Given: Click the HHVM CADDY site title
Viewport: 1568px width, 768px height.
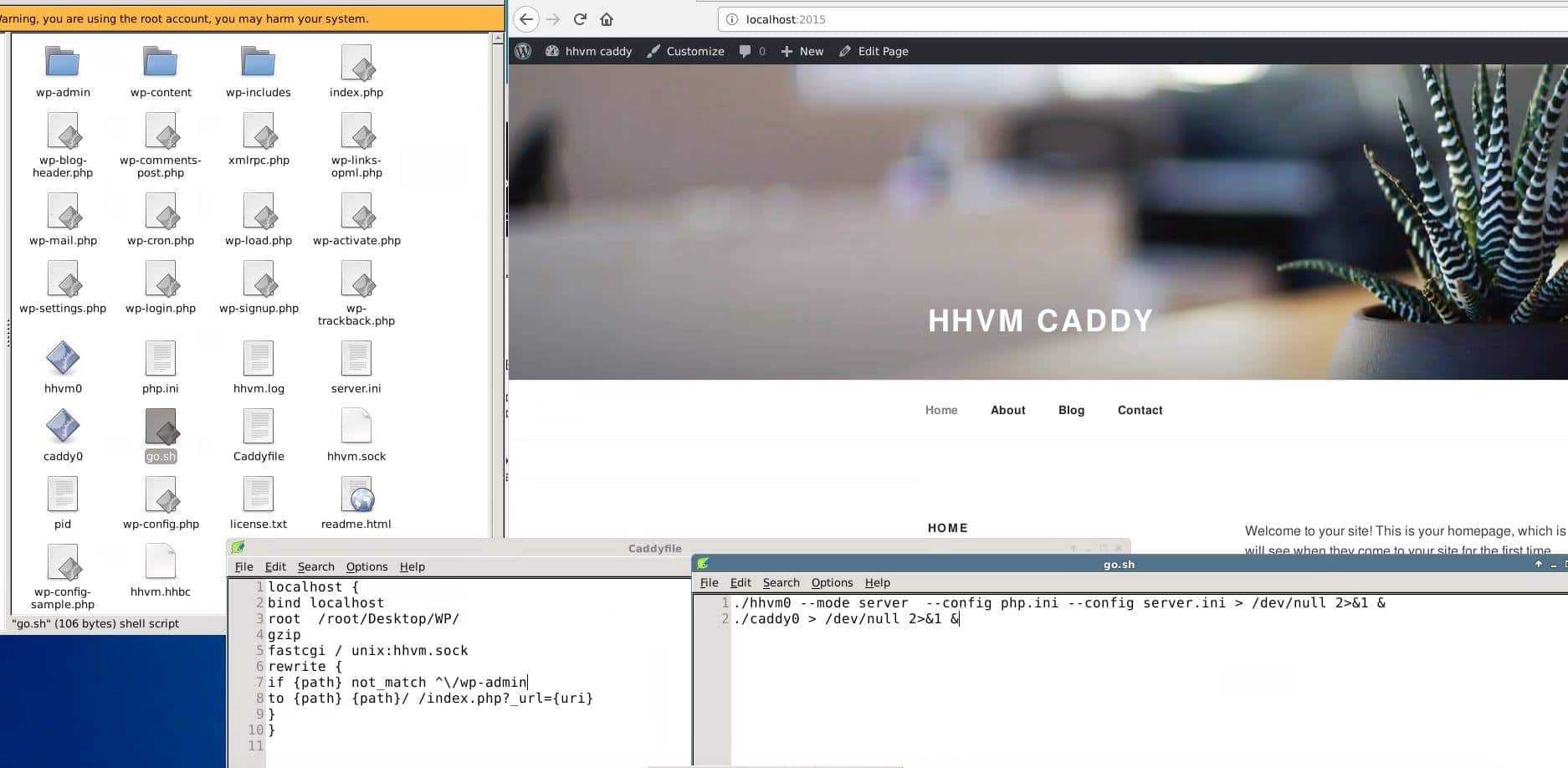Looking at the screenshot, I should coord(1040,320).
